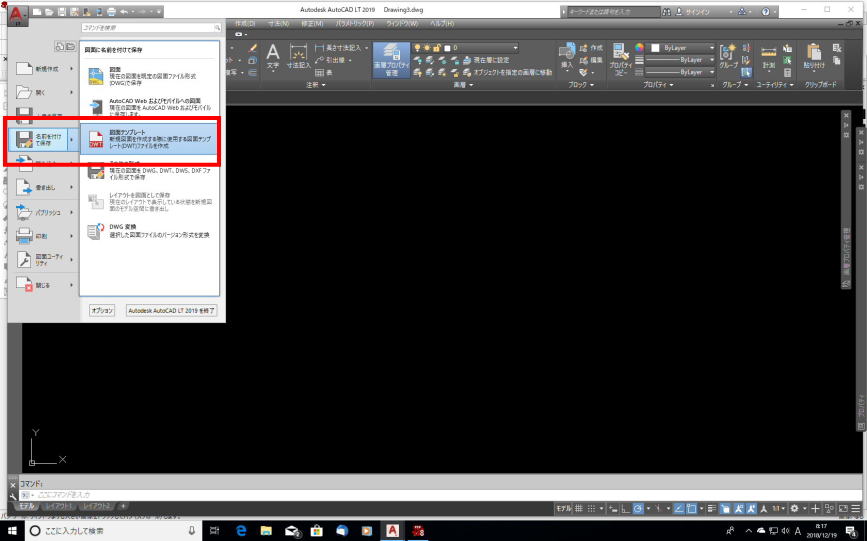Open the 閉じる (Close) menu entry
The image size is (867, 541).
44,285
